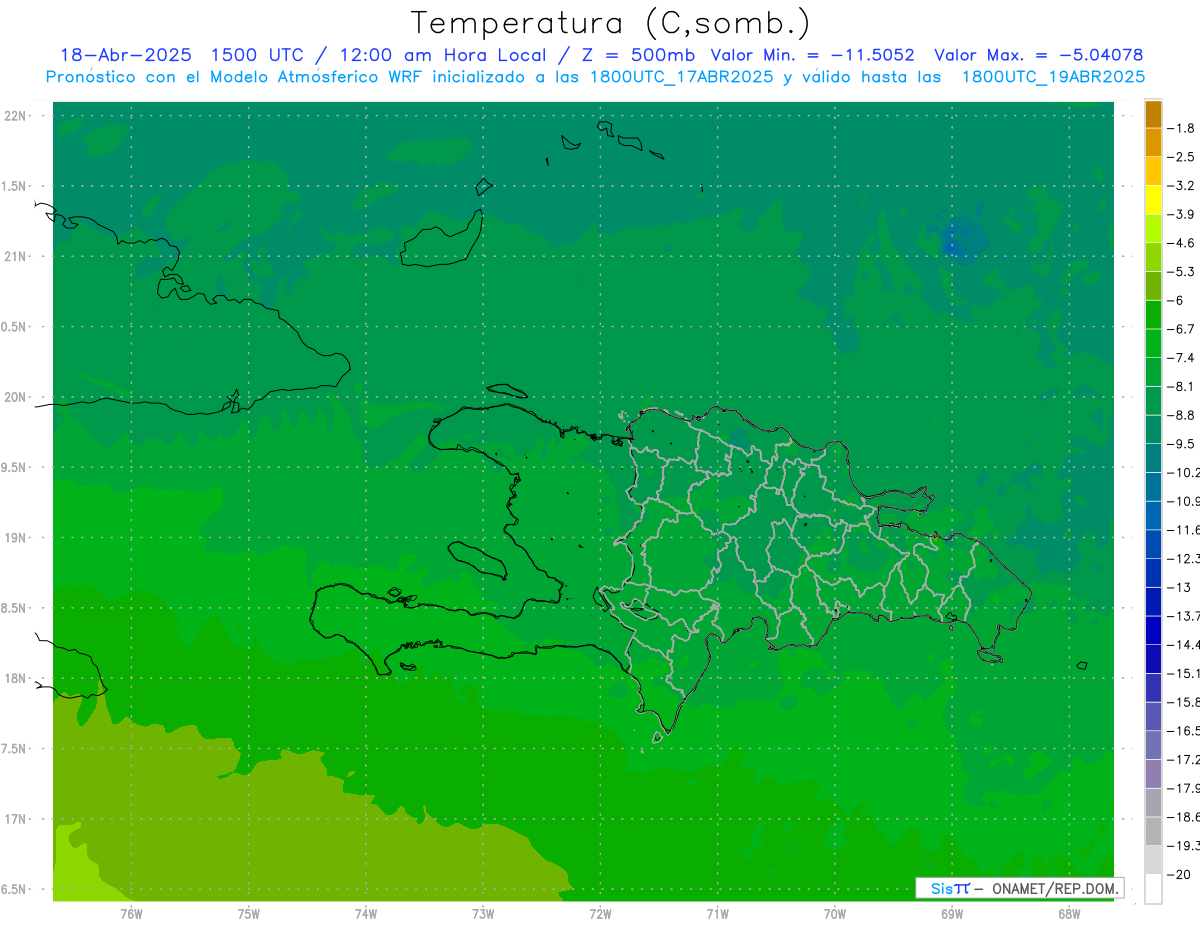1200x927 pixels.
Task: Click the "71W" longitude label
Action: tap(717, 914)
